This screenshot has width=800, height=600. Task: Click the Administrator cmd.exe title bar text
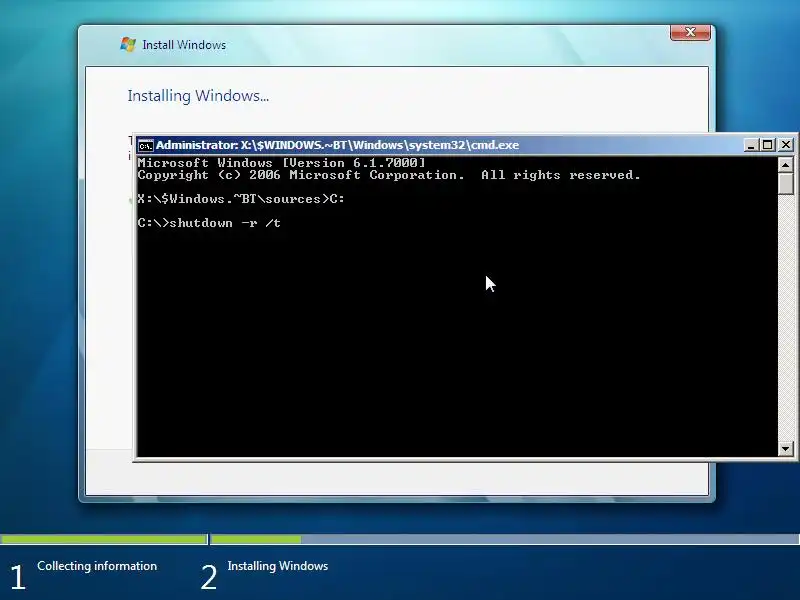click(x=337, y=145)
